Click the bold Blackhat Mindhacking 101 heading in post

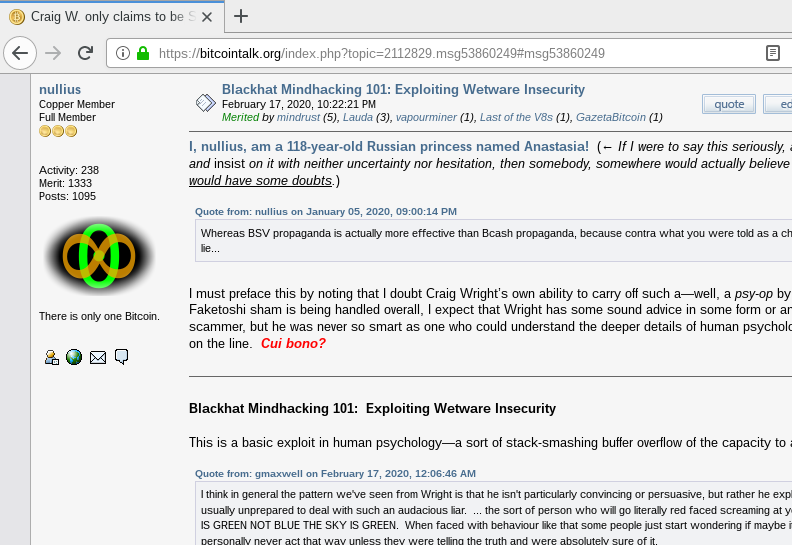(x=372, y=408)
